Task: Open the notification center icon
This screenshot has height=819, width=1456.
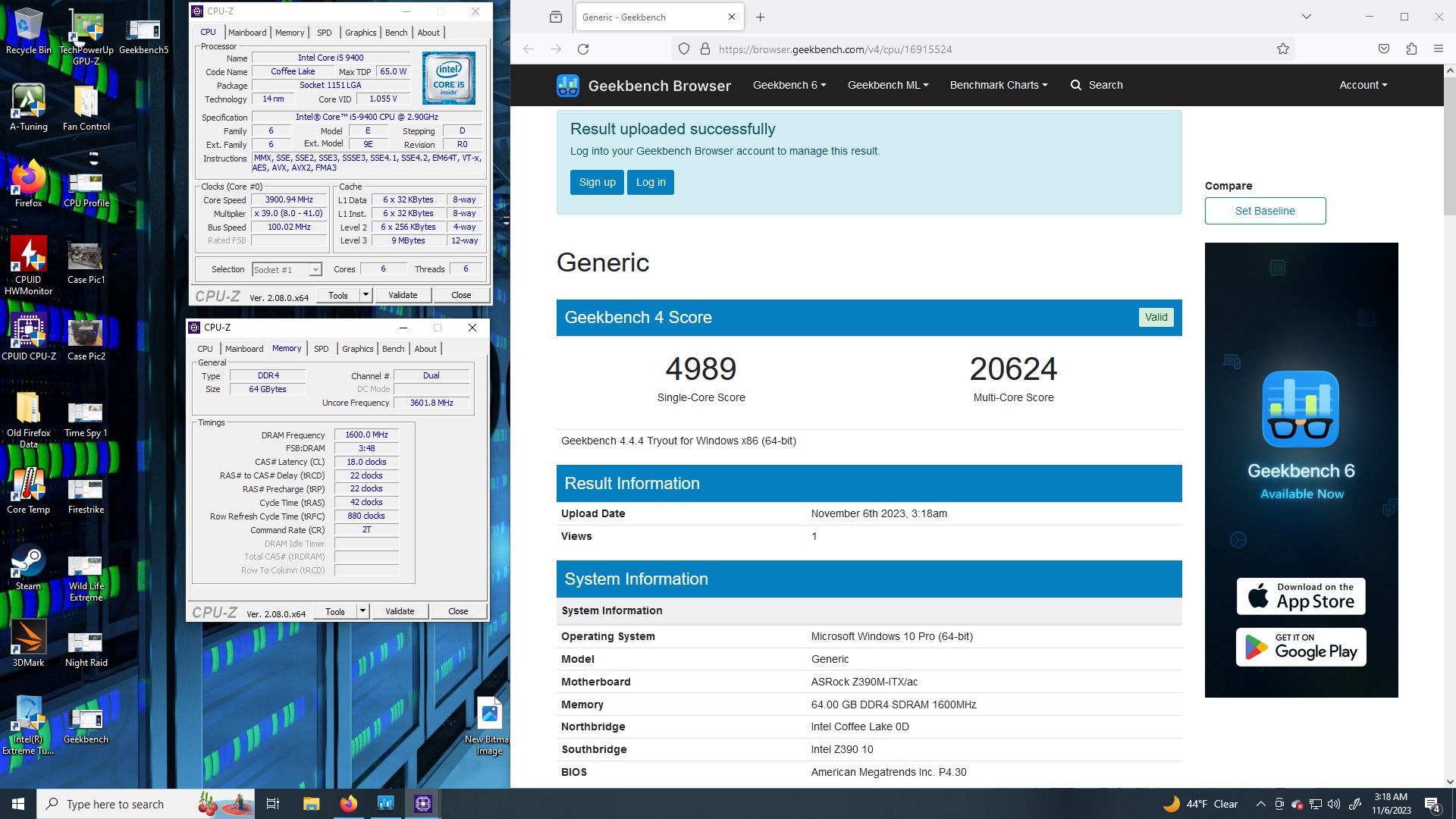Action: coord(1432,804)
